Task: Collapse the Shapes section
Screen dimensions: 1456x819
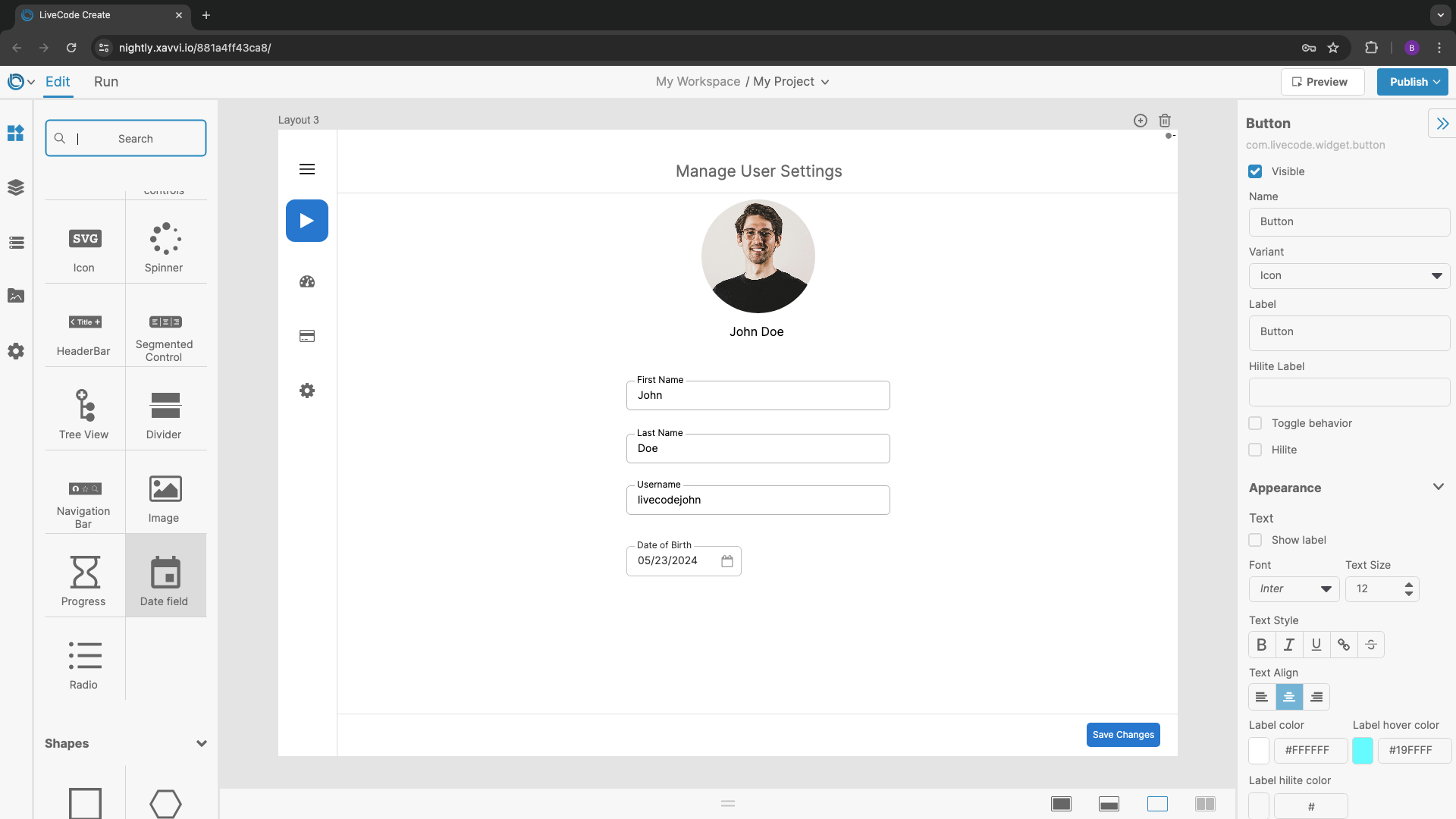Action: 201,744
